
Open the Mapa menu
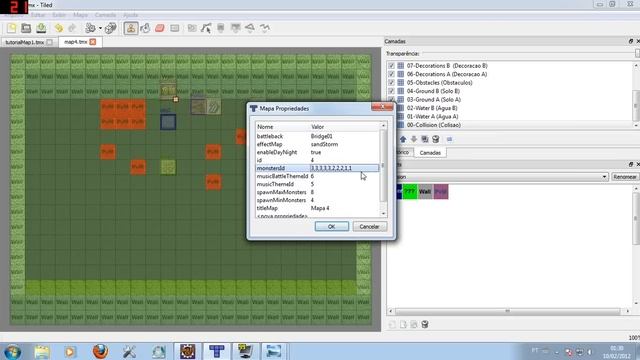(80, 15)
